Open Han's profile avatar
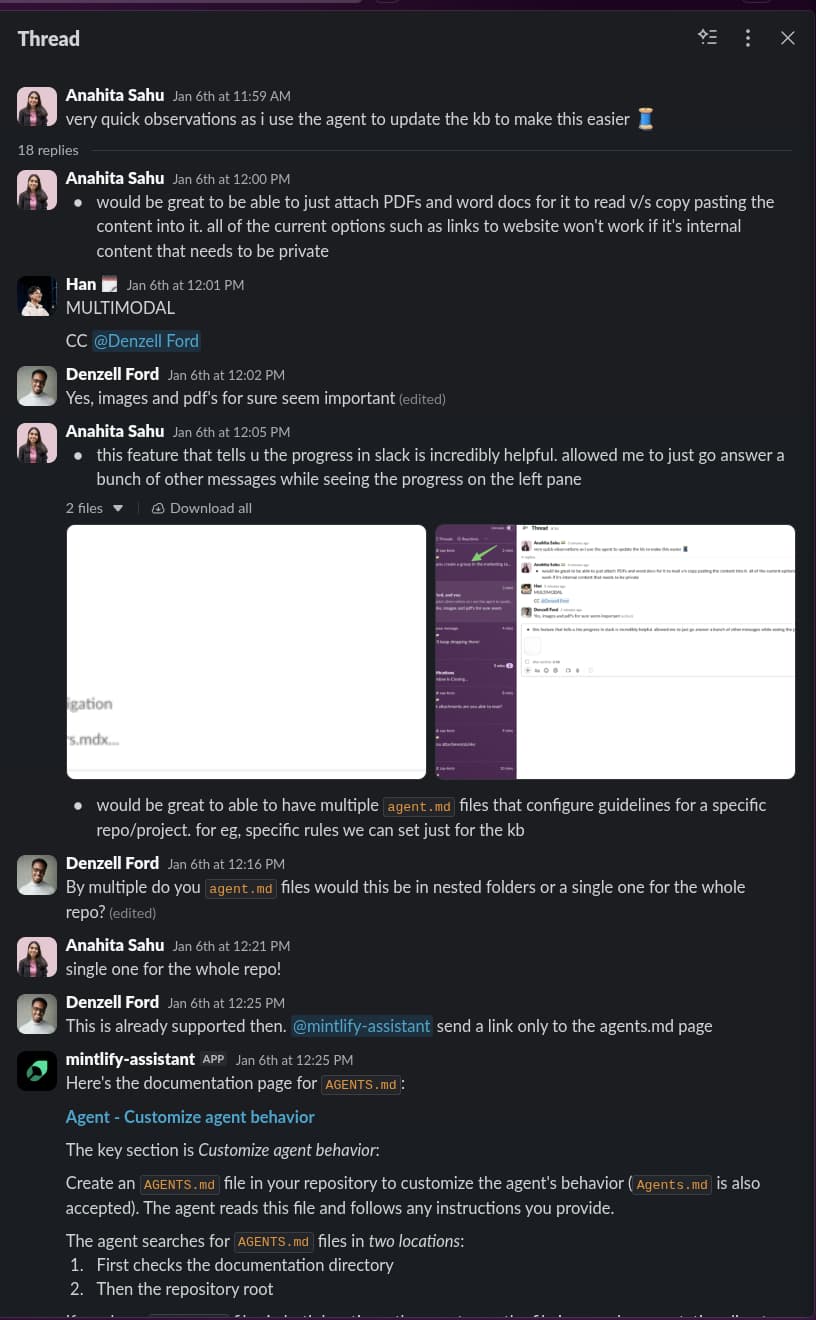This screenshot has width=816, height=1320. 37,297
